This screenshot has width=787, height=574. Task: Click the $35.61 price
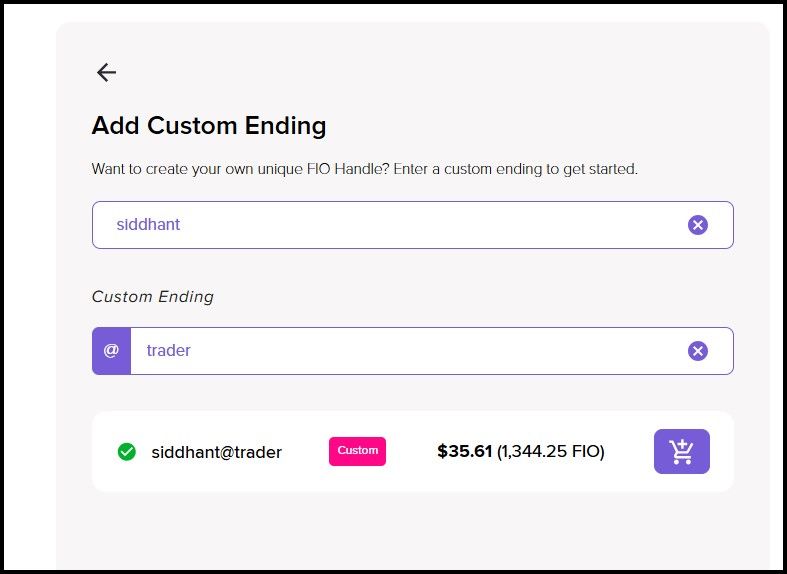(464, 452)
